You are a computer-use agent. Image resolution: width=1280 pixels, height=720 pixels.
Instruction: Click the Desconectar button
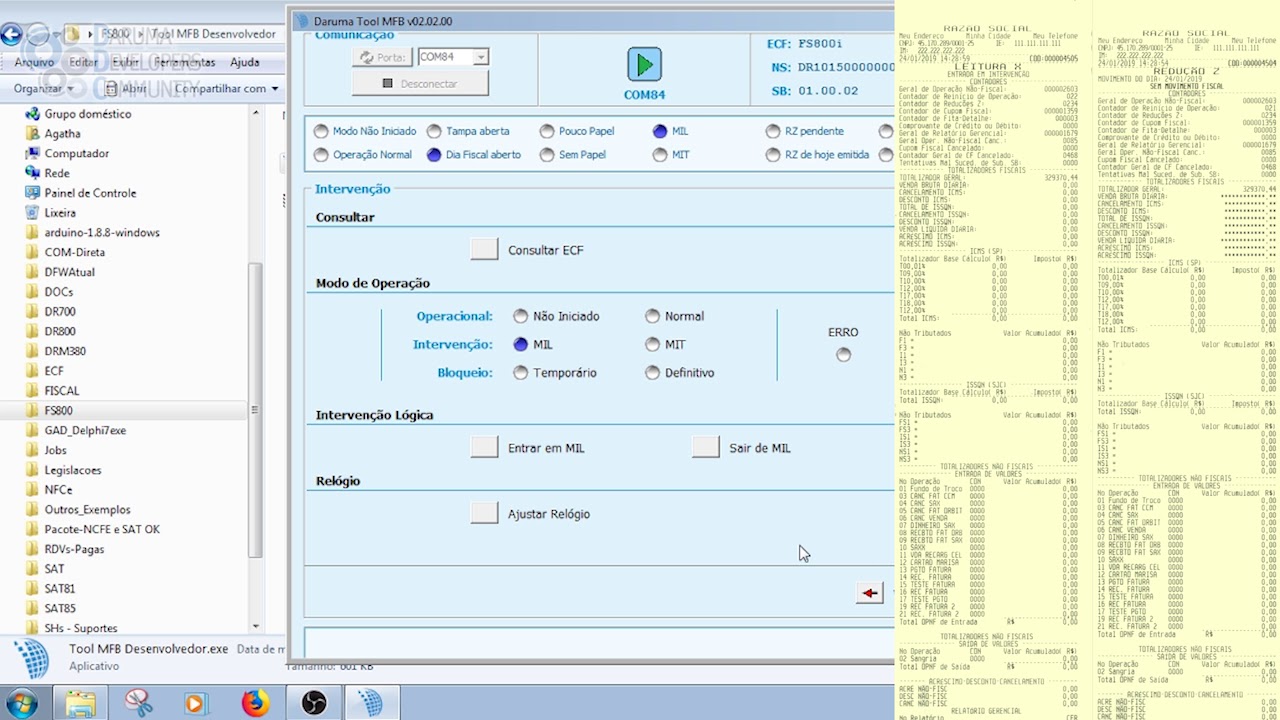420,84
